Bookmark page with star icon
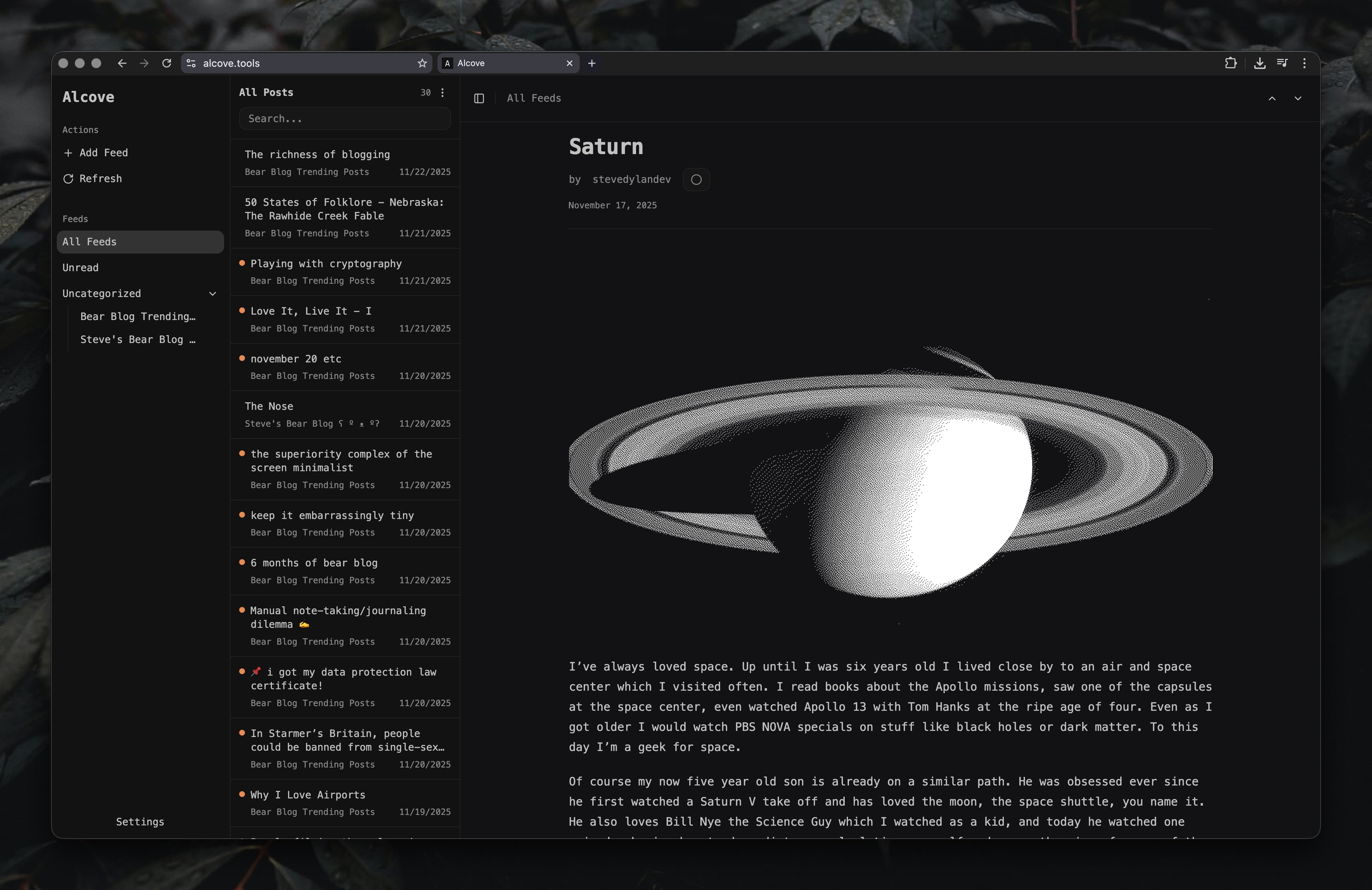Image resolution: width=1372 pixels, height=890 pixels. 422,64
